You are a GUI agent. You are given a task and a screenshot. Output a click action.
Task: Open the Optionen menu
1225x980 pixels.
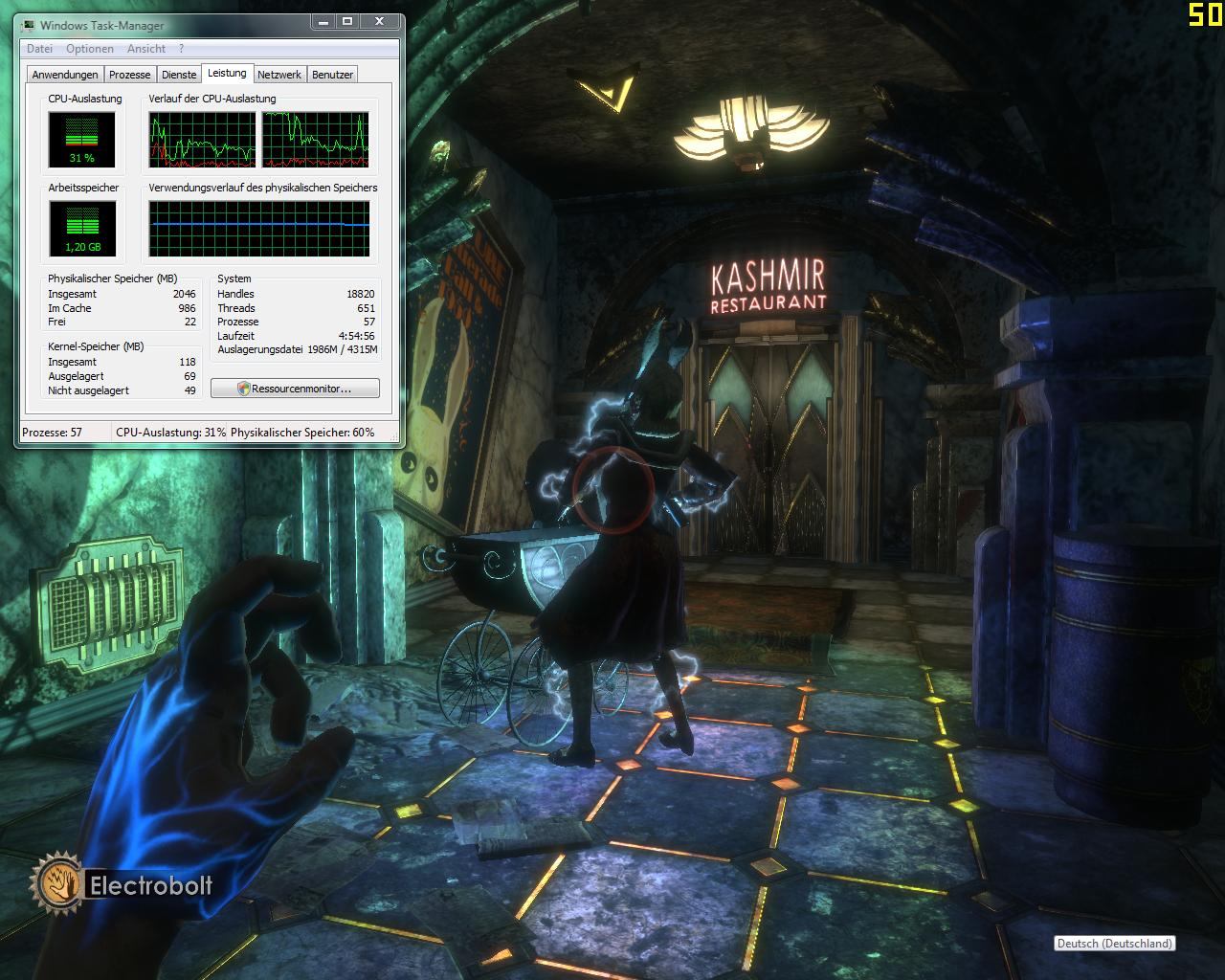tap(90, 49)
